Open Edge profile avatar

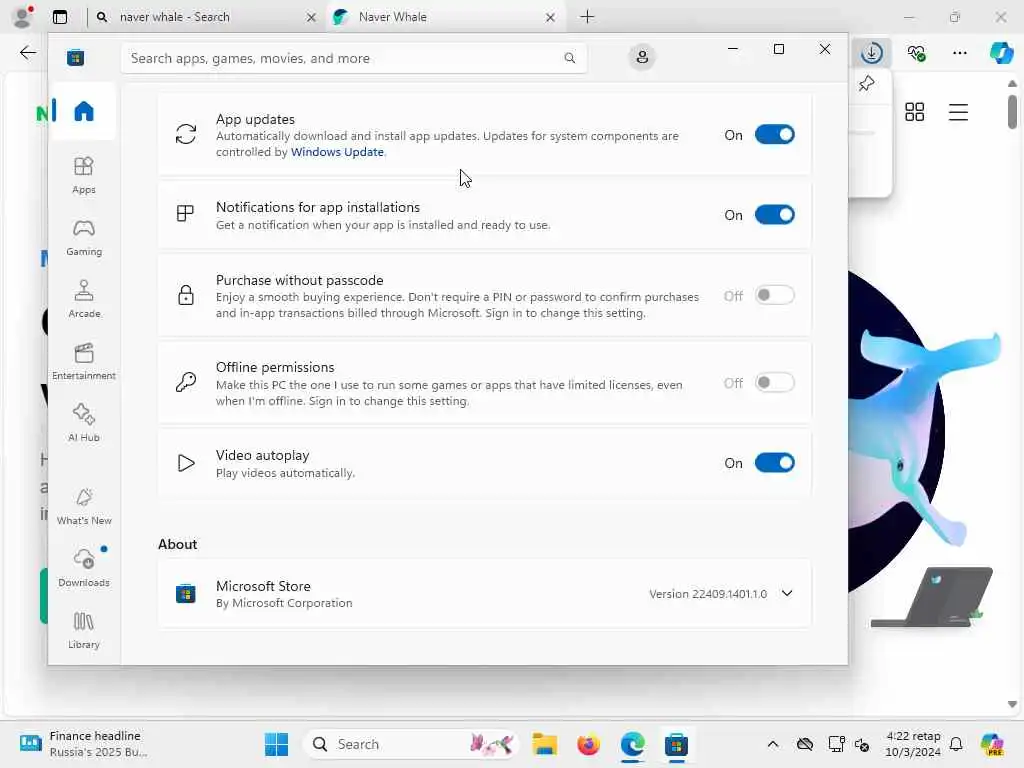coord(23,17)
